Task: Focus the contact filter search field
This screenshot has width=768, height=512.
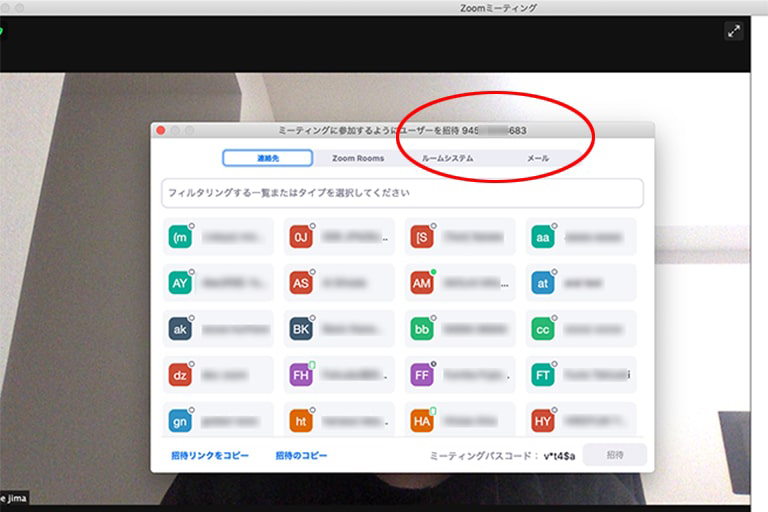Action: (403, 193)
